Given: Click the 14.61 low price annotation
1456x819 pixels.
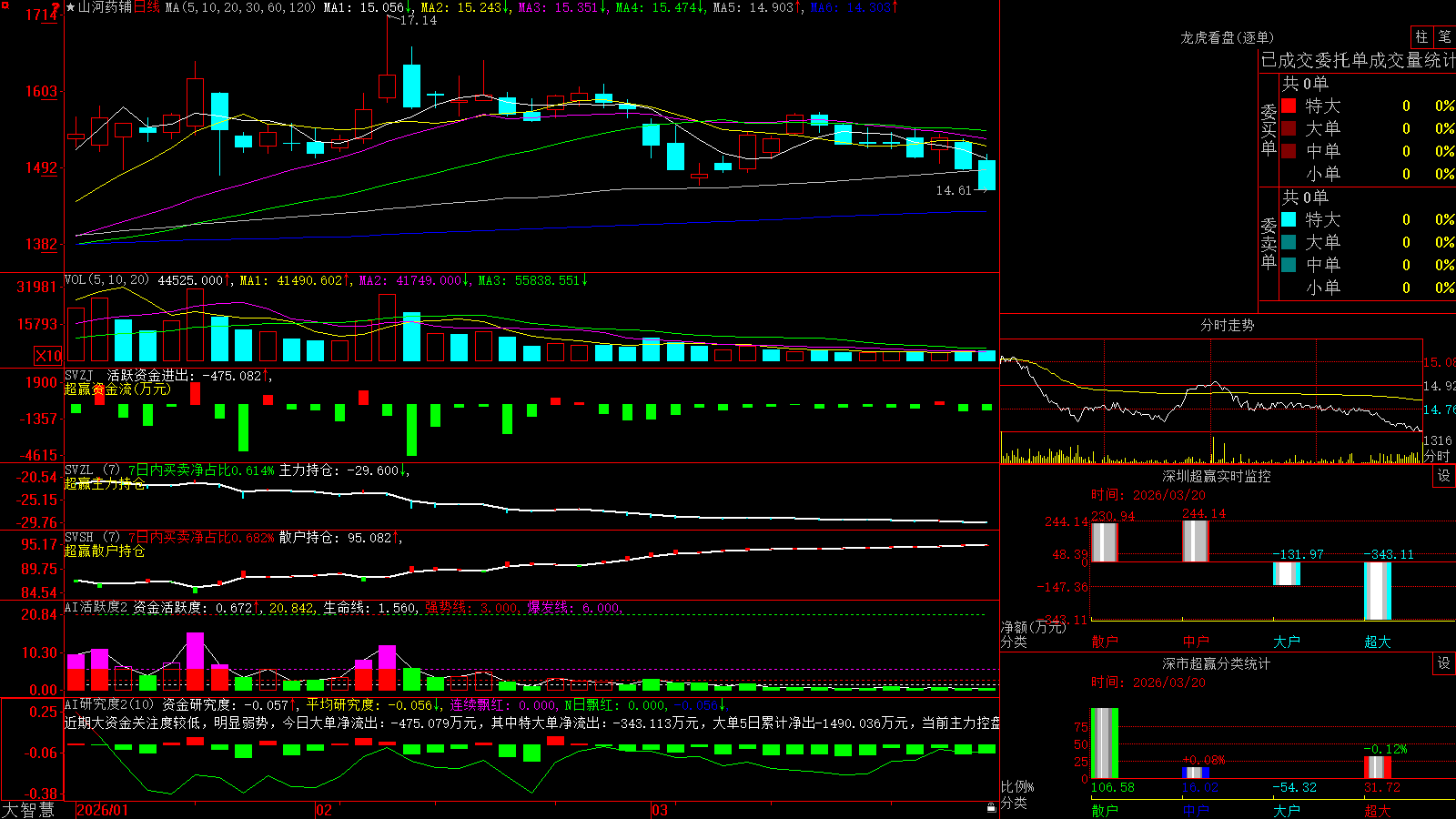Looking at the screenshot, I should click(x=954, y=190).
